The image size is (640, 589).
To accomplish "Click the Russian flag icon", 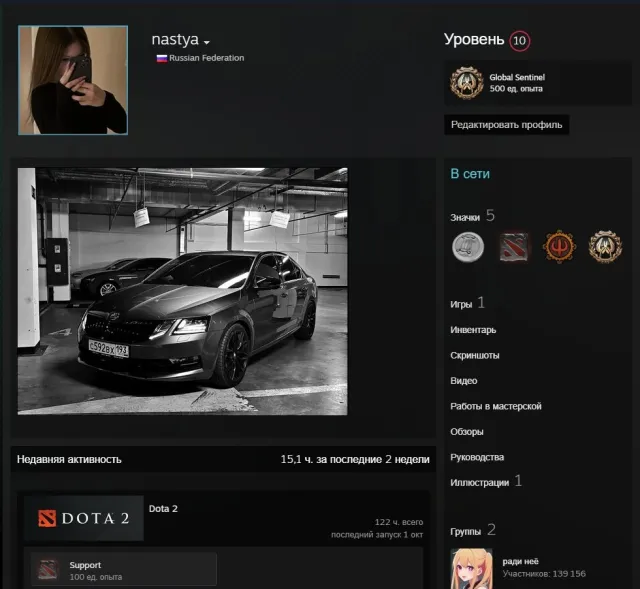I will pos(162,58).
